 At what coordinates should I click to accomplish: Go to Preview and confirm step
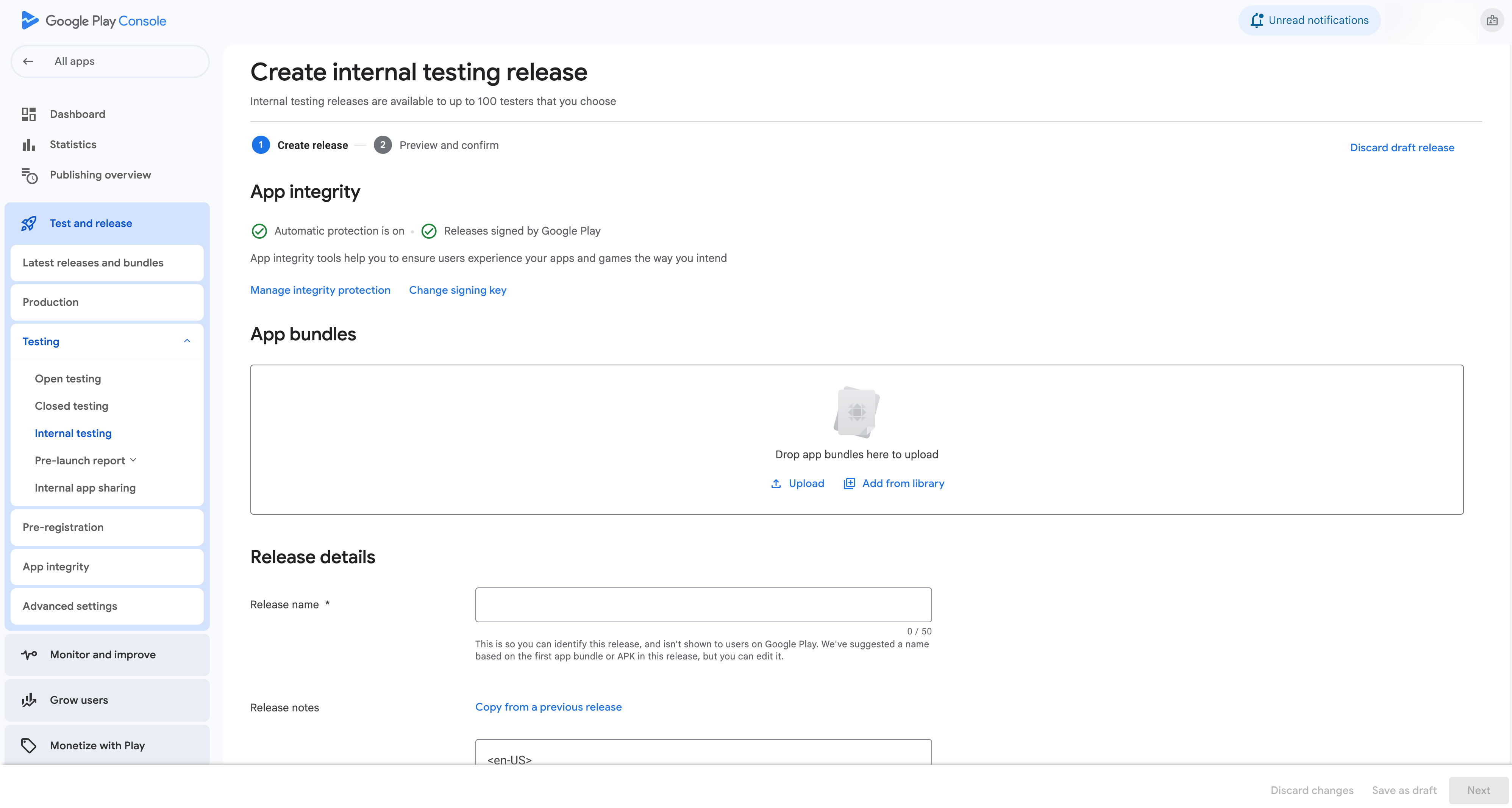point(448,145)
